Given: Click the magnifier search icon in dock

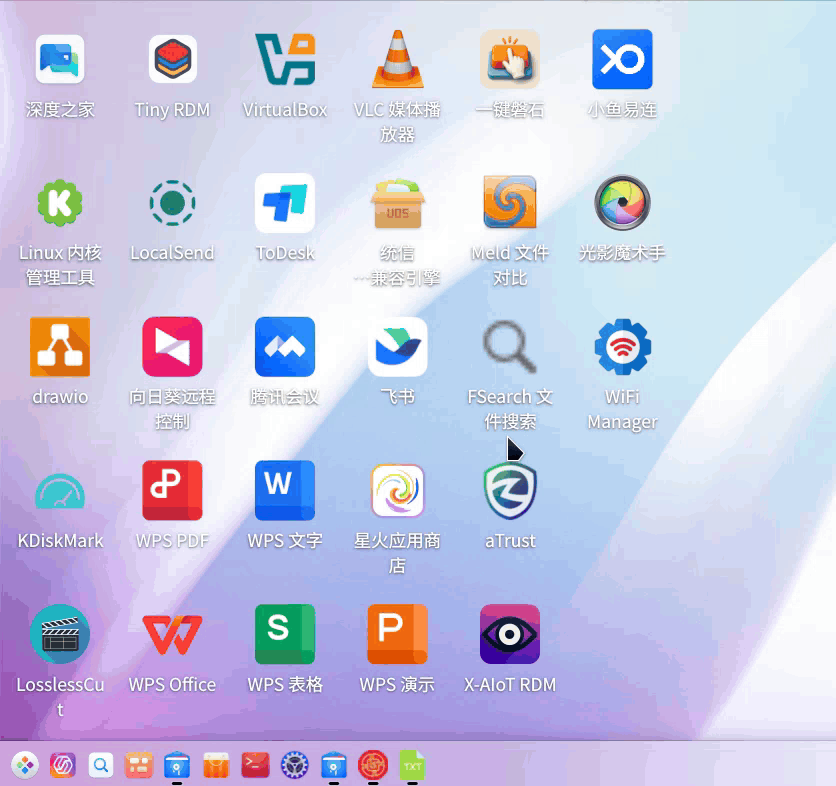Looking at the screenshot, I should pyautogui.click(x=101, y=766).
